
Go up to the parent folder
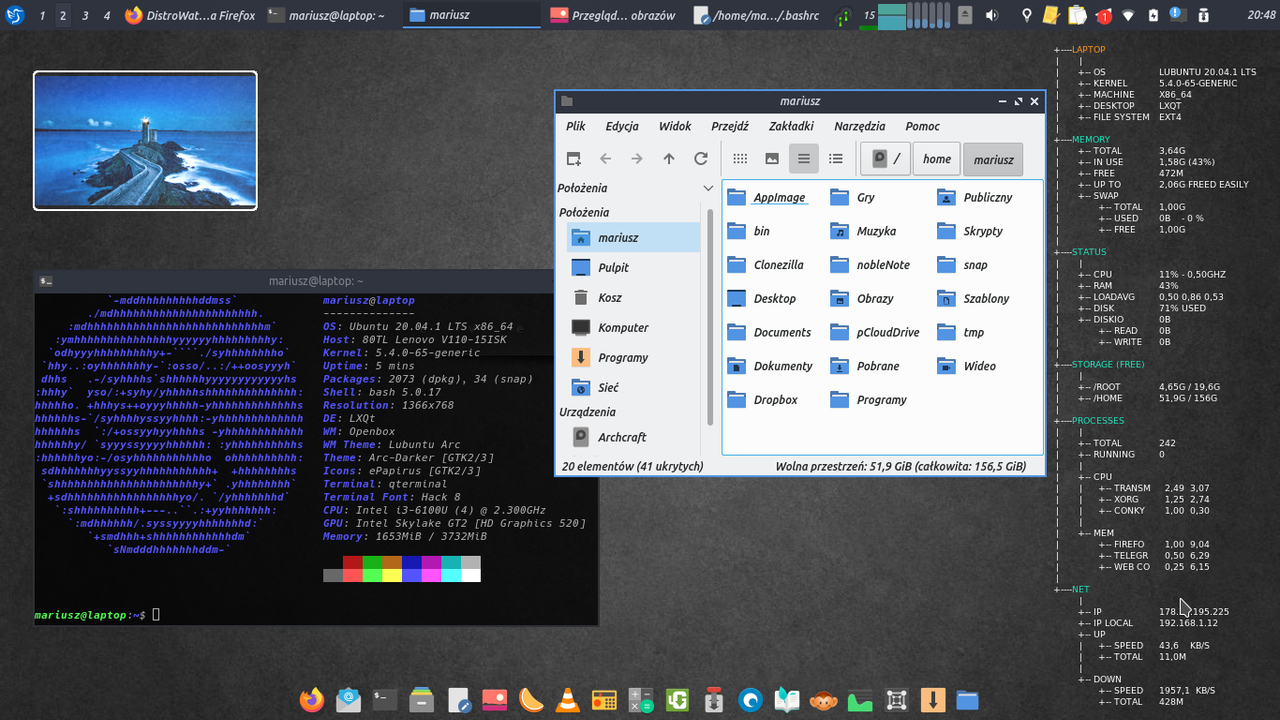click(x=669, y=159)
